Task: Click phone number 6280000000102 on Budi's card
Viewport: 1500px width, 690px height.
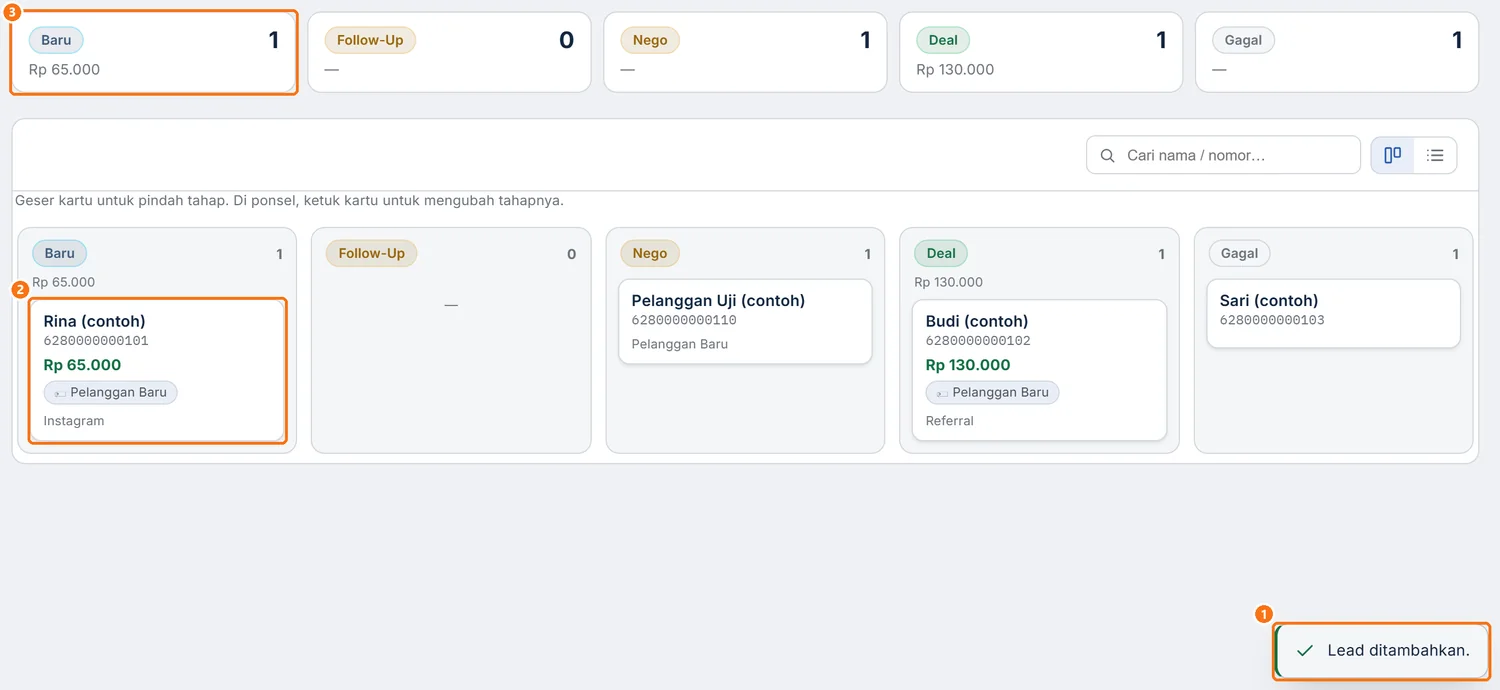Action: pyautogui.click(x=978, y=341)
